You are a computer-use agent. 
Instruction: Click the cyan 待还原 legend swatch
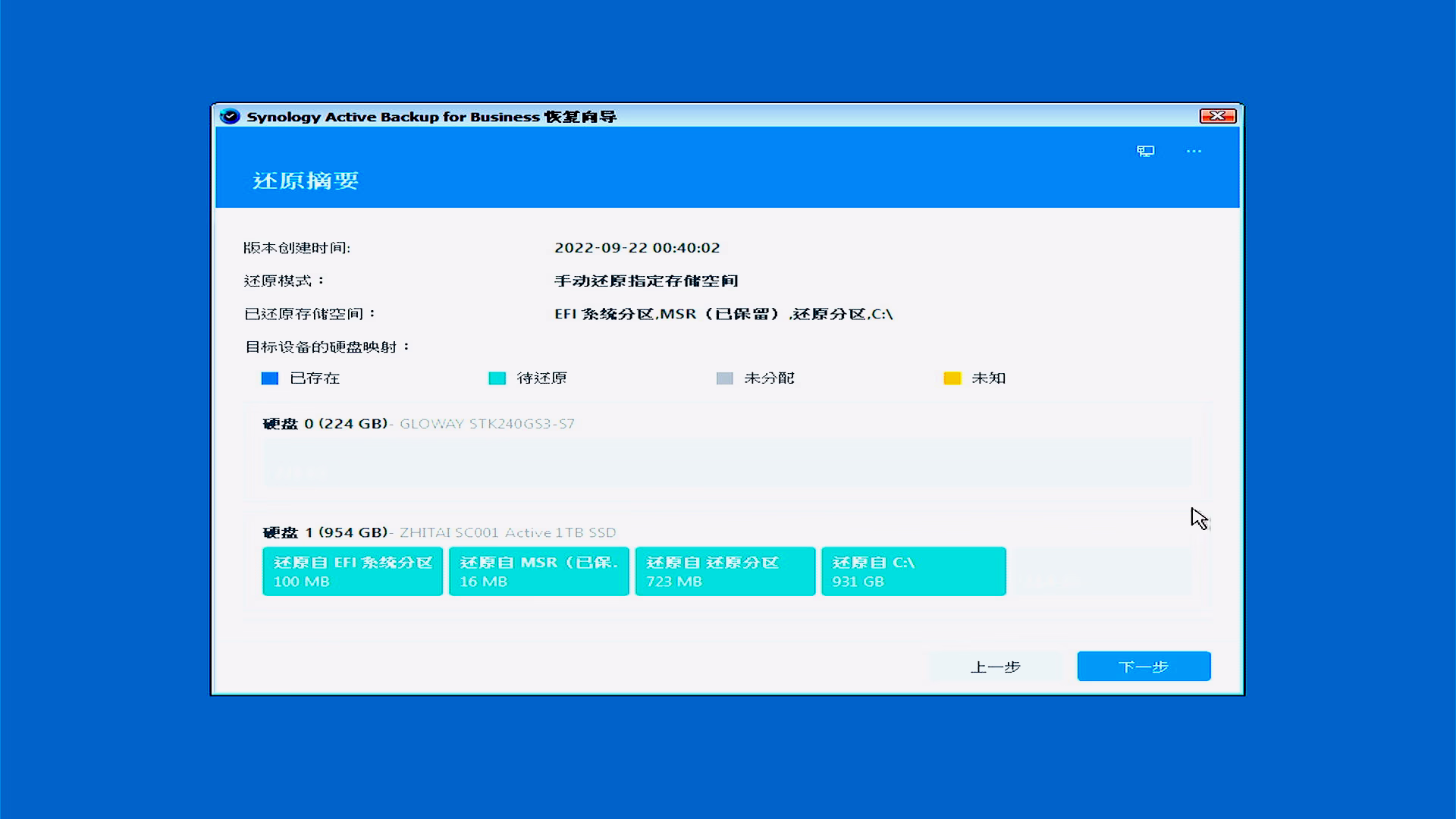[497, 378]
